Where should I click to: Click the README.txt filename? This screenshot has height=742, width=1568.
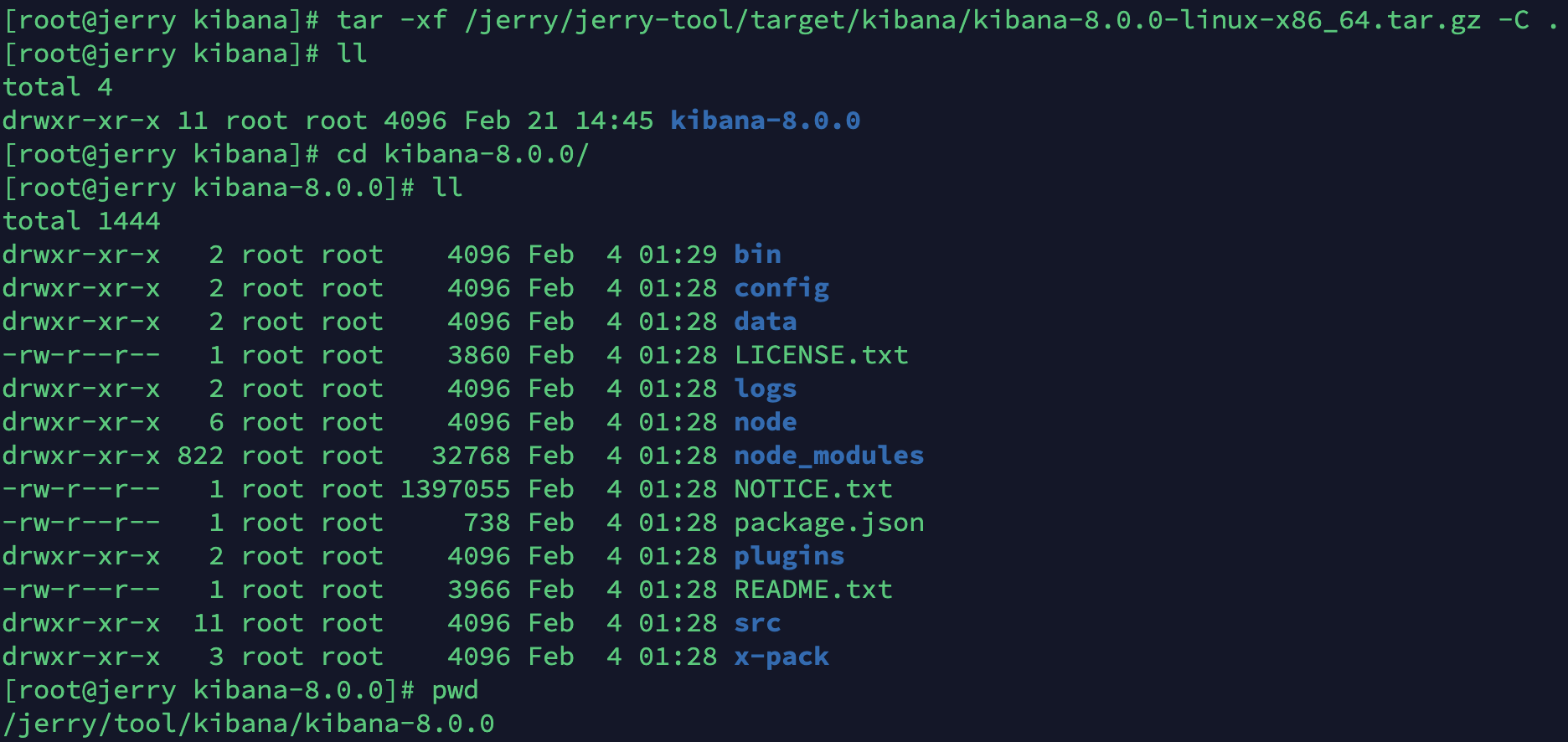[x=812, y=590]
